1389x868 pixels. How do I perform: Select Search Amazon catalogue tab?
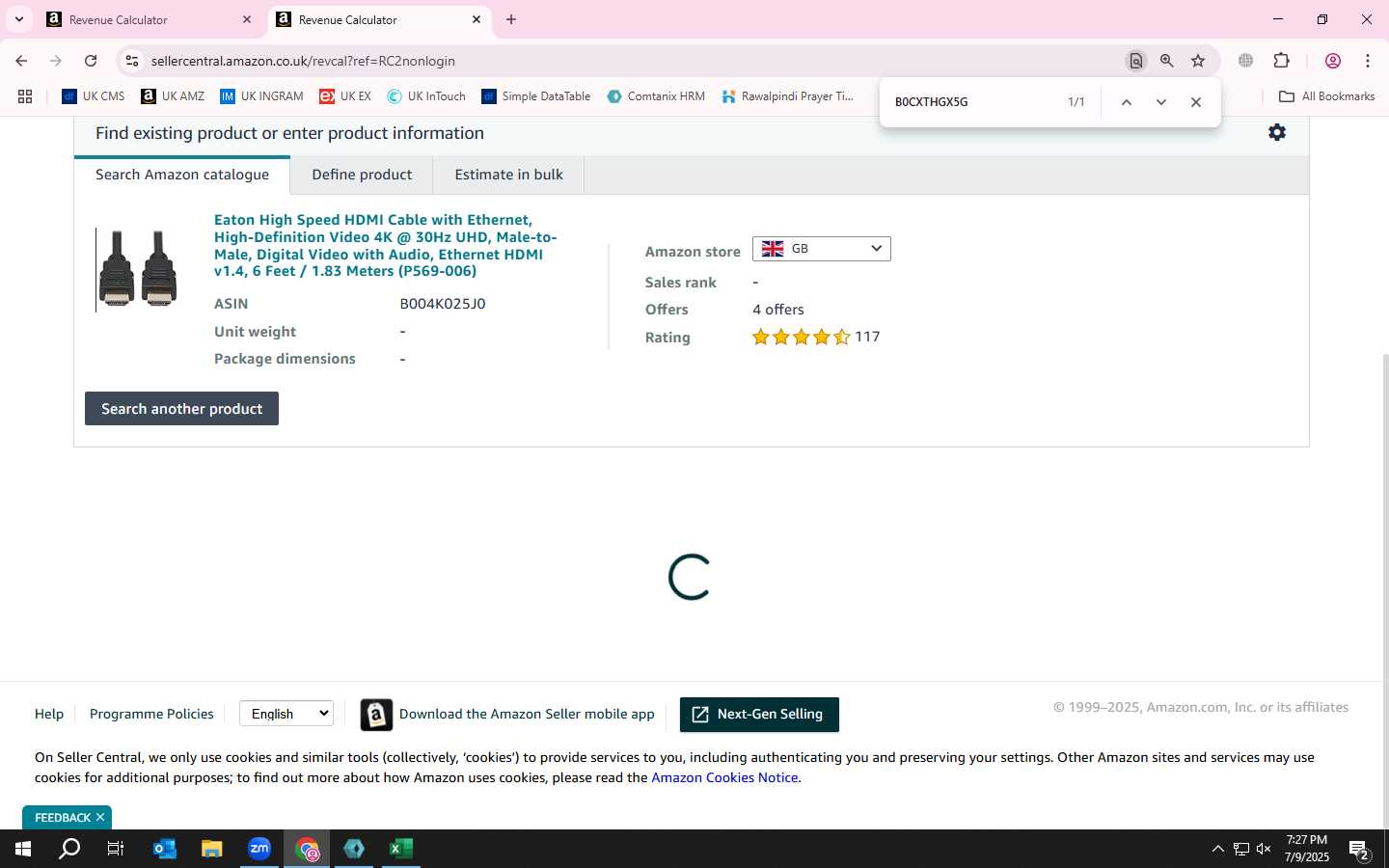pos(182,175)
